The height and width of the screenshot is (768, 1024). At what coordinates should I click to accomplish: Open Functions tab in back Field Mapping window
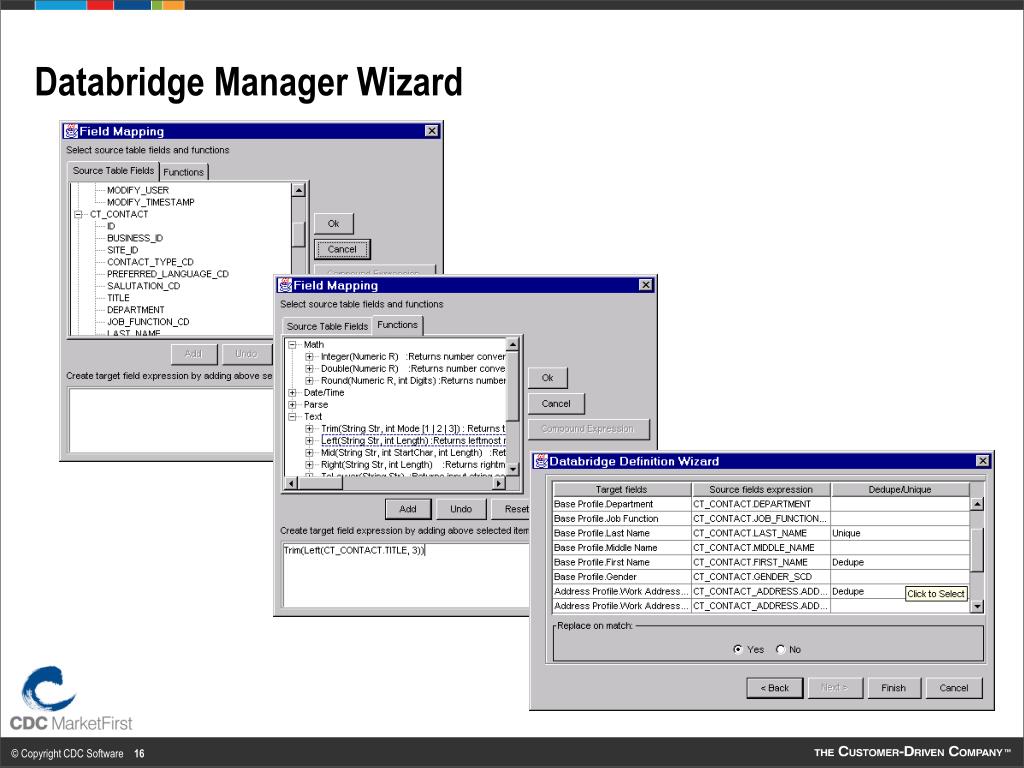184,172
